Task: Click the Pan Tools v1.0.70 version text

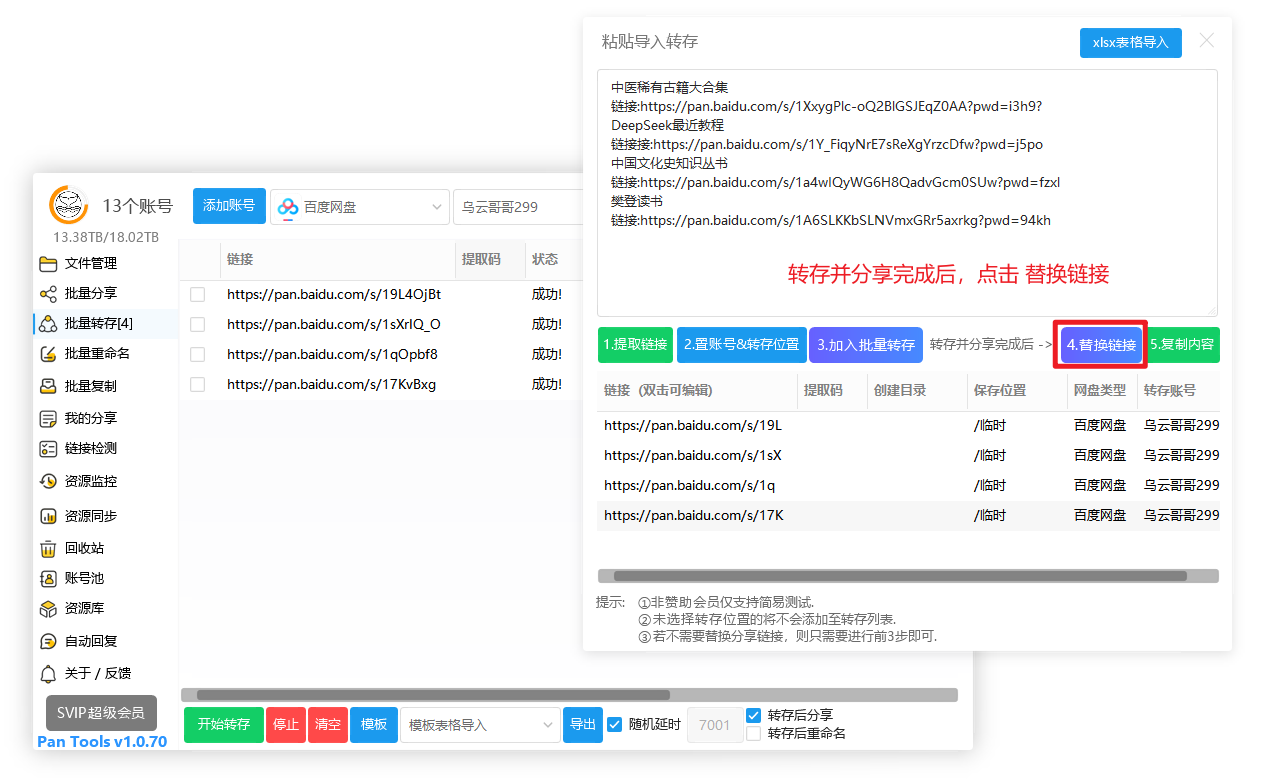Action: (x=102, y=742)
